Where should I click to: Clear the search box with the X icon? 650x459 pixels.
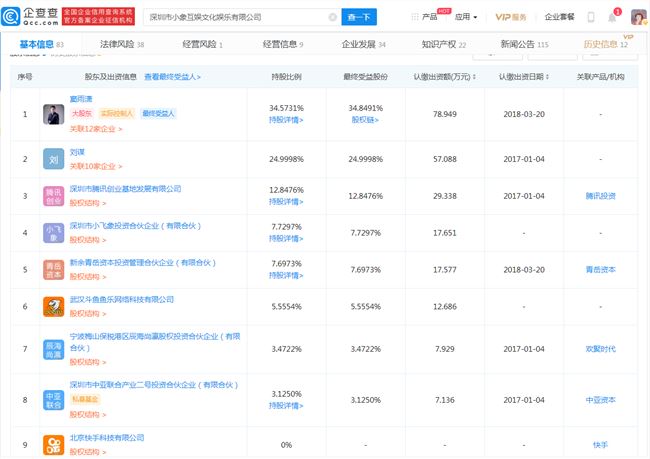coord(332,17)
